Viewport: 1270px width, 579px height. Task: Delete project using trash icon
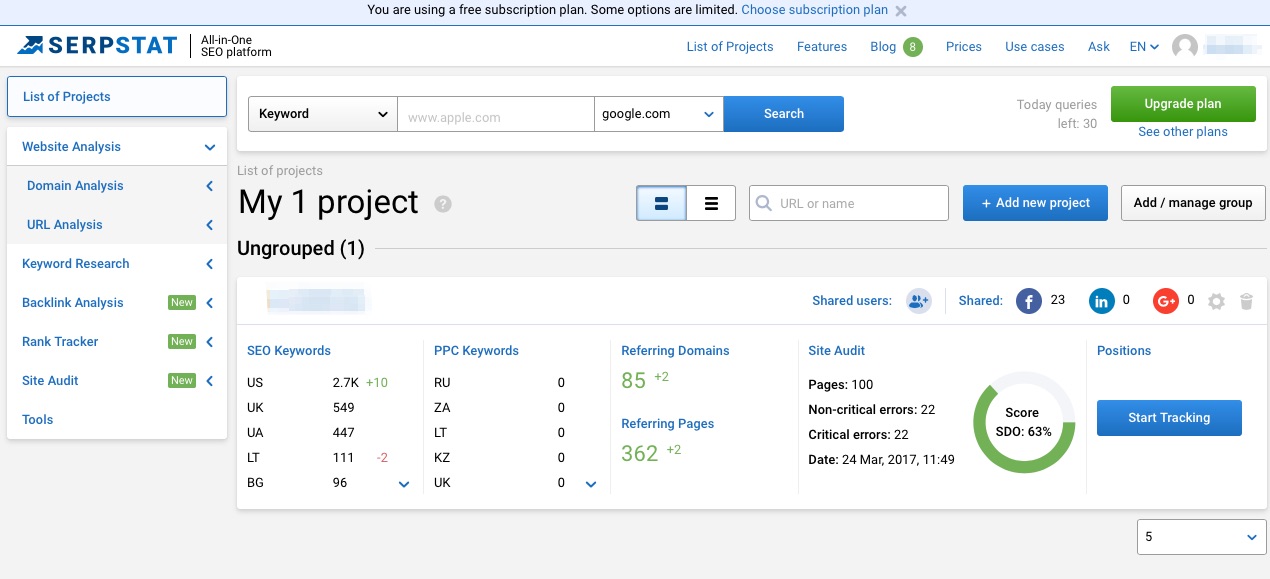point(1246,301)
